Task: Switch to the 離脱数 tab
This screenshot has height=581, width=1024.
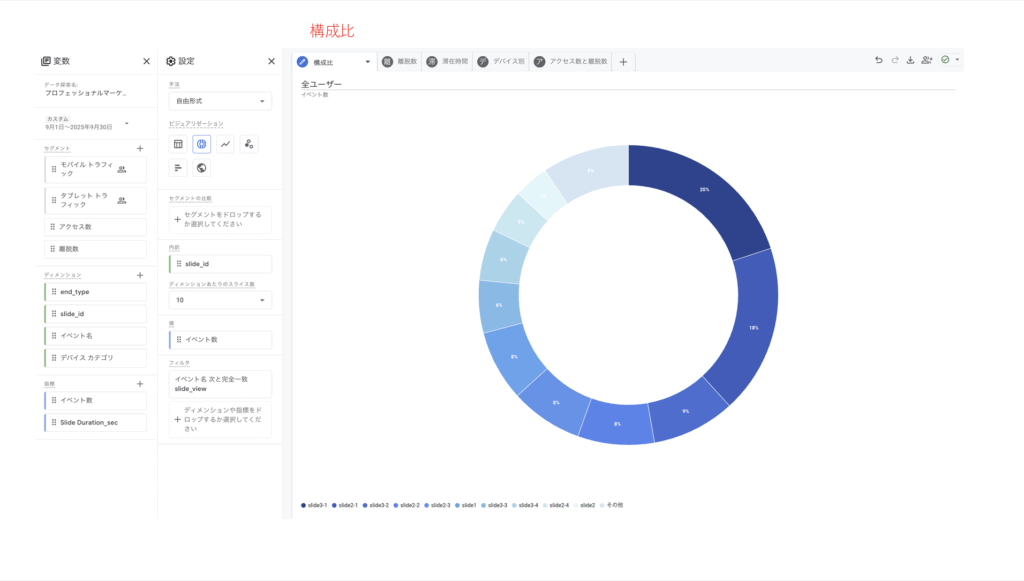Action: point(400,62)
